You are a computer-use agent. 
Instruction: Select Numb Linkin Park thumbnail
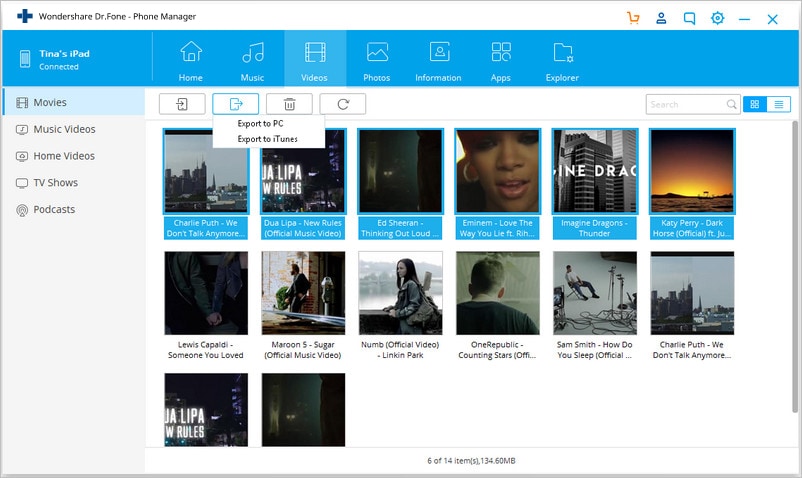[400, 293]
